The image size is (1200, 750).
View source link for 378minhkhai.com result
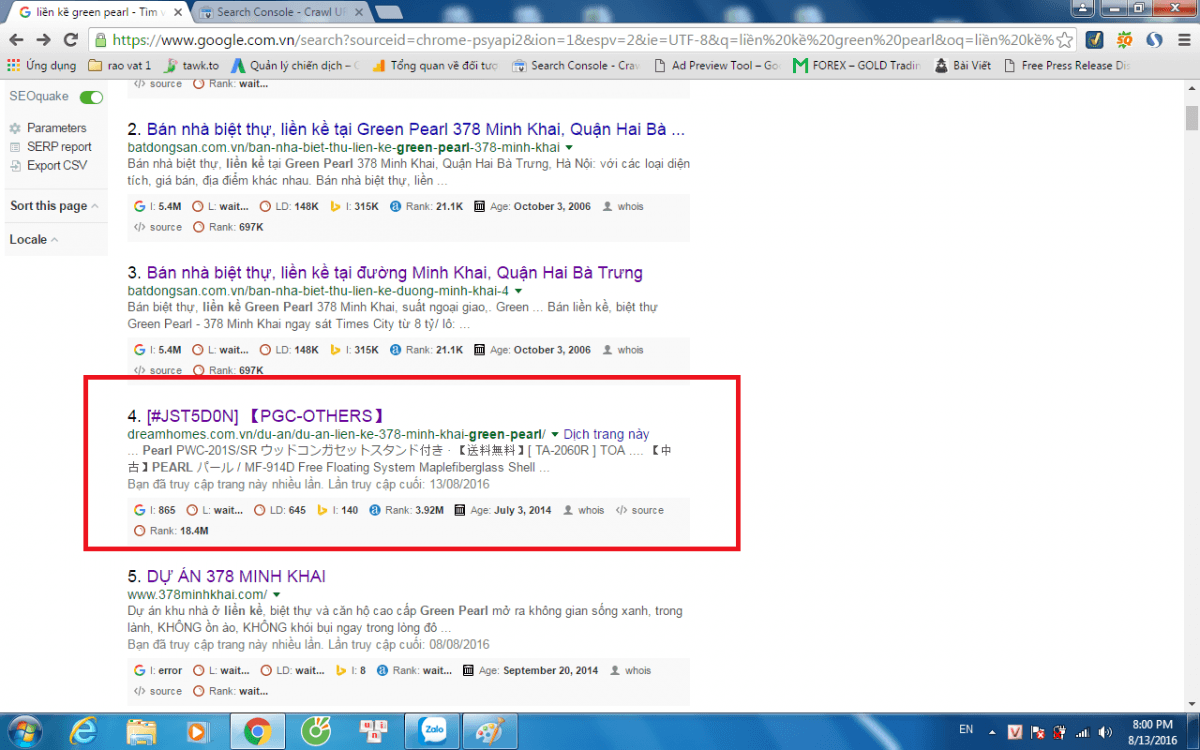pos(158,690)
